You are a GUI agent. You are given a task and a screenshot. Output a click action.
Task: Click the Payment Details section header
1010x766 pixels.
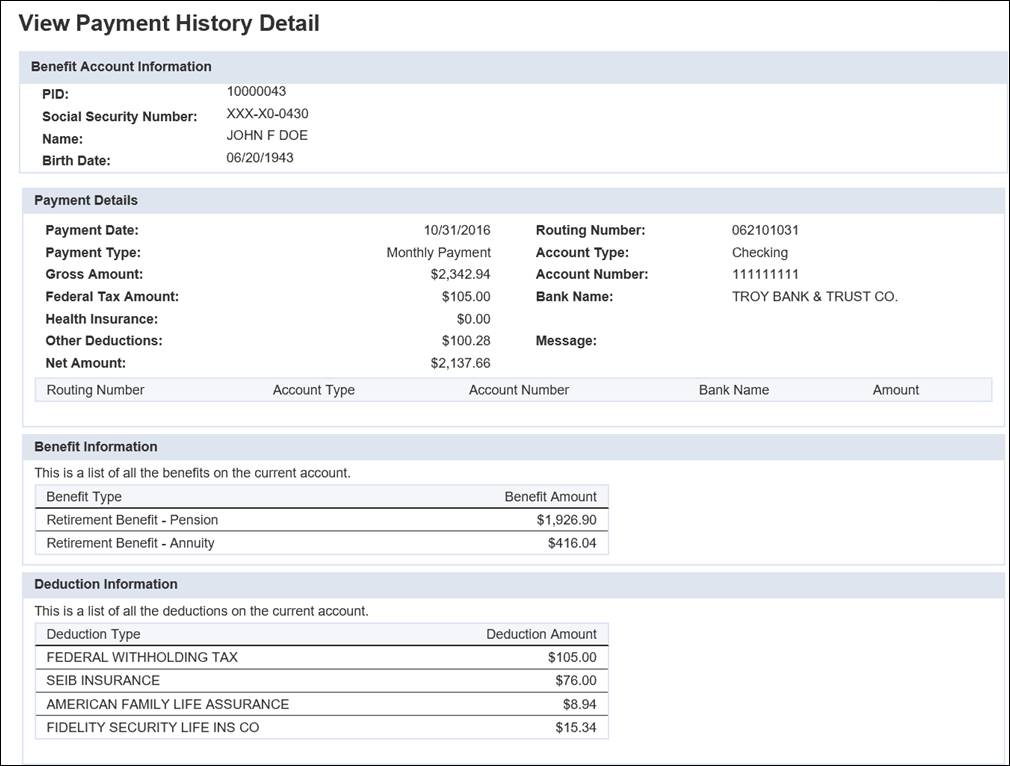click(x=513, y=200)
